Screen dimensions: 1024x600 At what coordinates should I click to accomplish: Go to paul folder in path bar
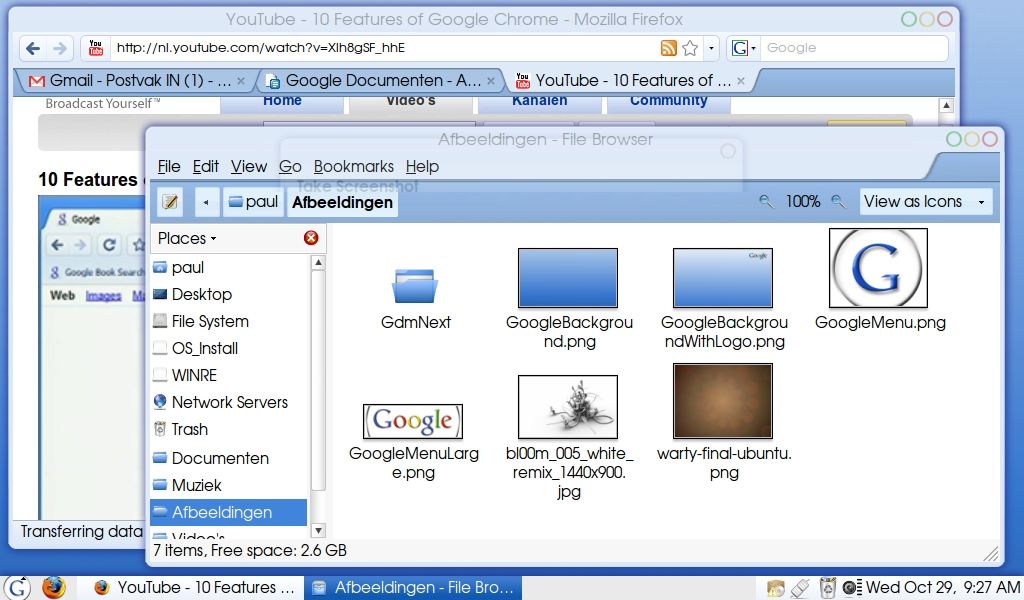coord(253,202)
